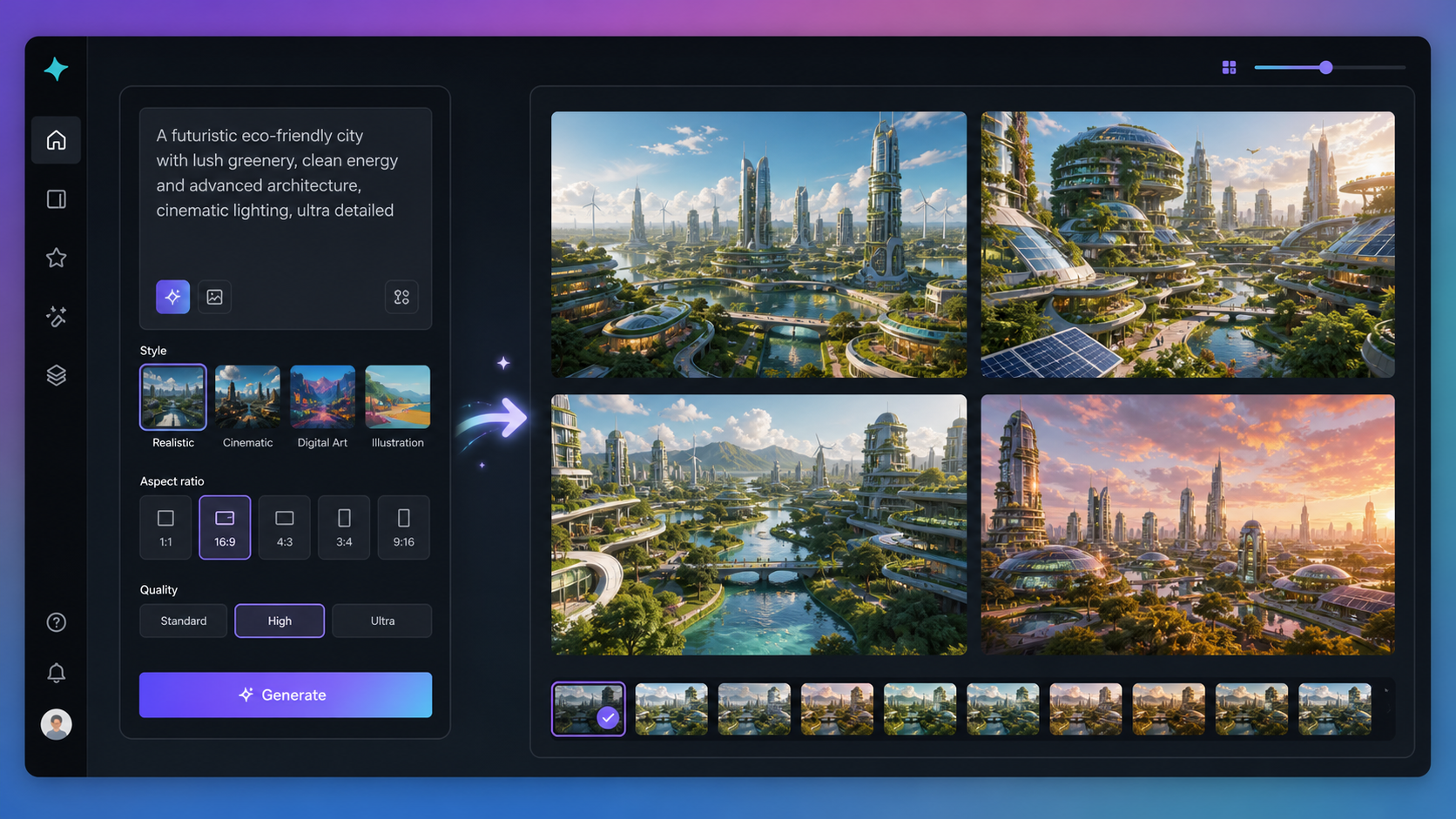Image resolution: width=1456 pixels, height=819 pixels.
Task: Choose the 1:1 aspect ratio
Action: pyautogui.click(x=165, y=527)
